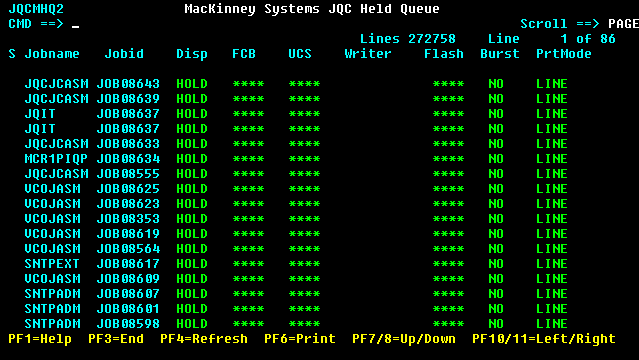Click PF1=Help in the function key bar
The width and height of the screenshot is (639, 360).
(x=40, y=339)
